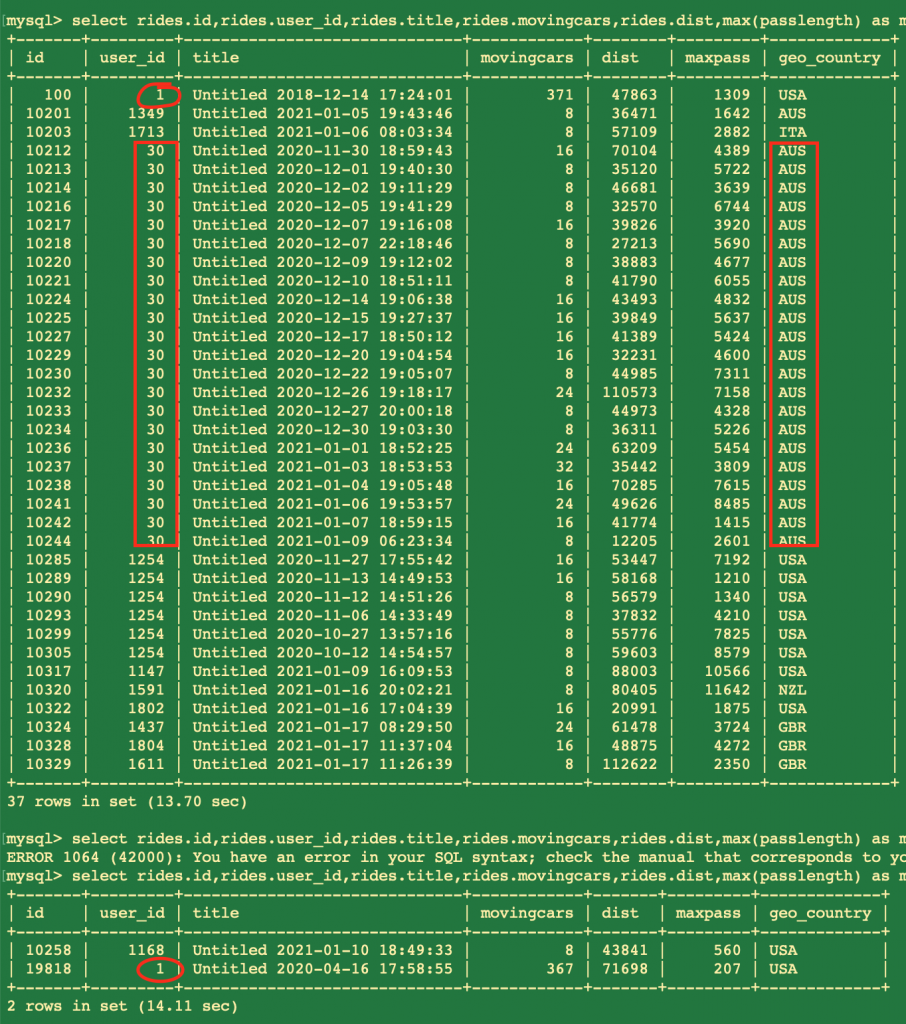The width and height of the screenshot is (906, 1024).
Task: Click title 'Untitled 2020-12-15 19:27:37'
Action: coord(322,318)
